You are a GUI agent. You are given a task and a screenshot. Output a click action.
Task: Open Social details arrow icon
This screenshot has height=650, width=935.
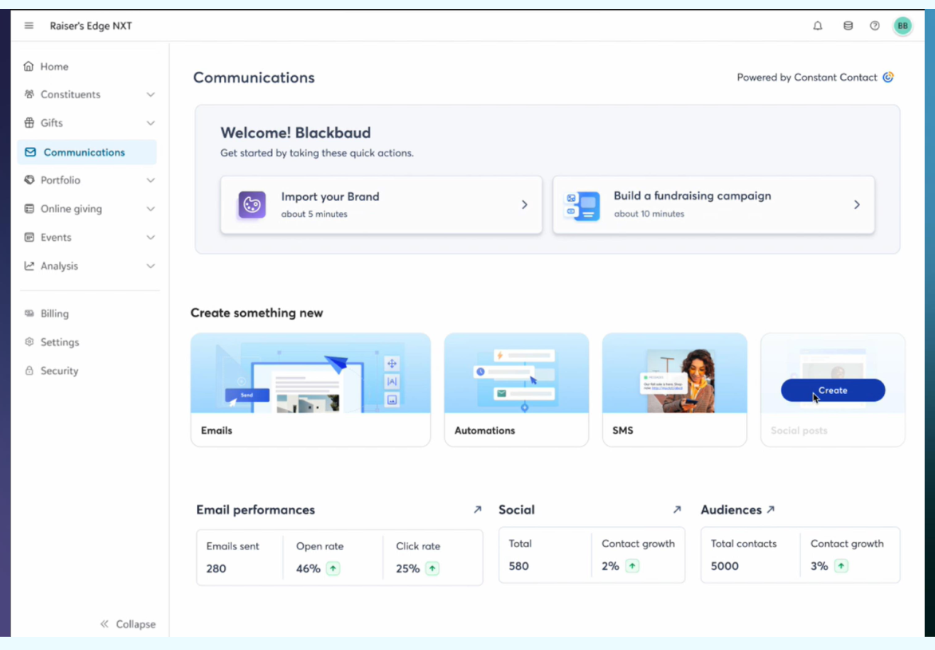[x=677, y=510]
